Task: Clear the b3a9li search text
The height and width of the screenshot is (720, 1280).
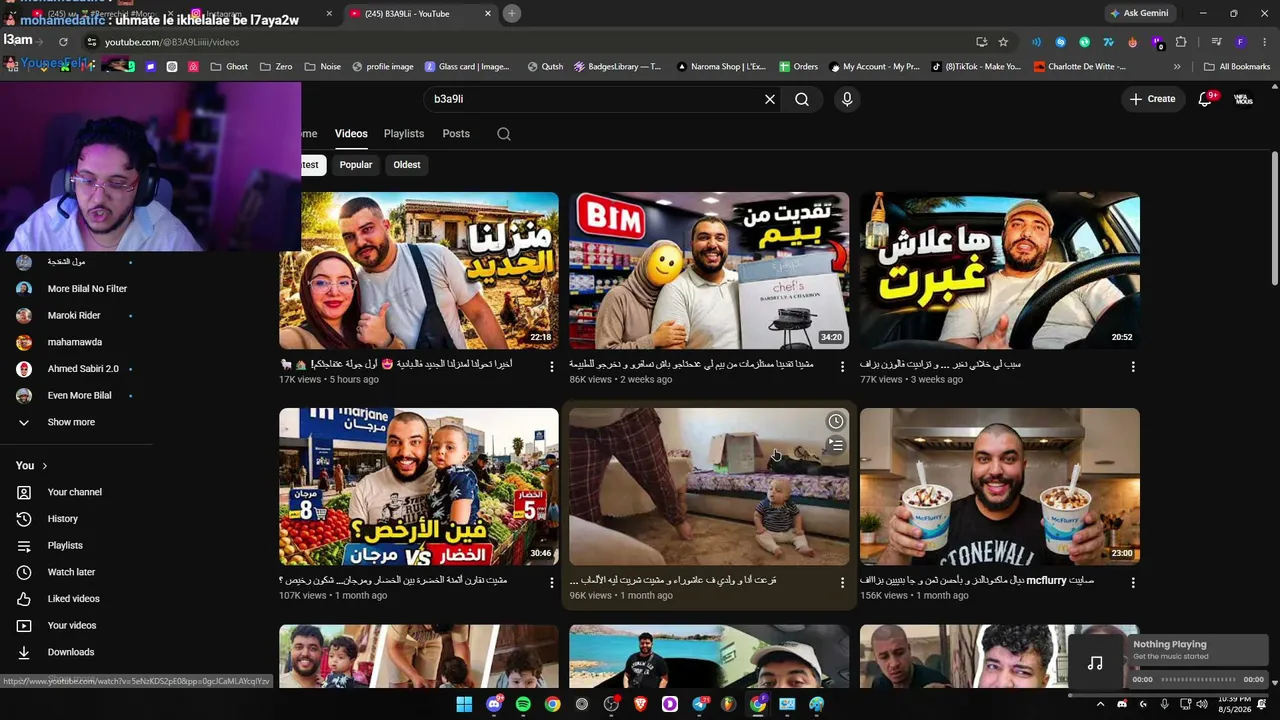Action: 770,99
